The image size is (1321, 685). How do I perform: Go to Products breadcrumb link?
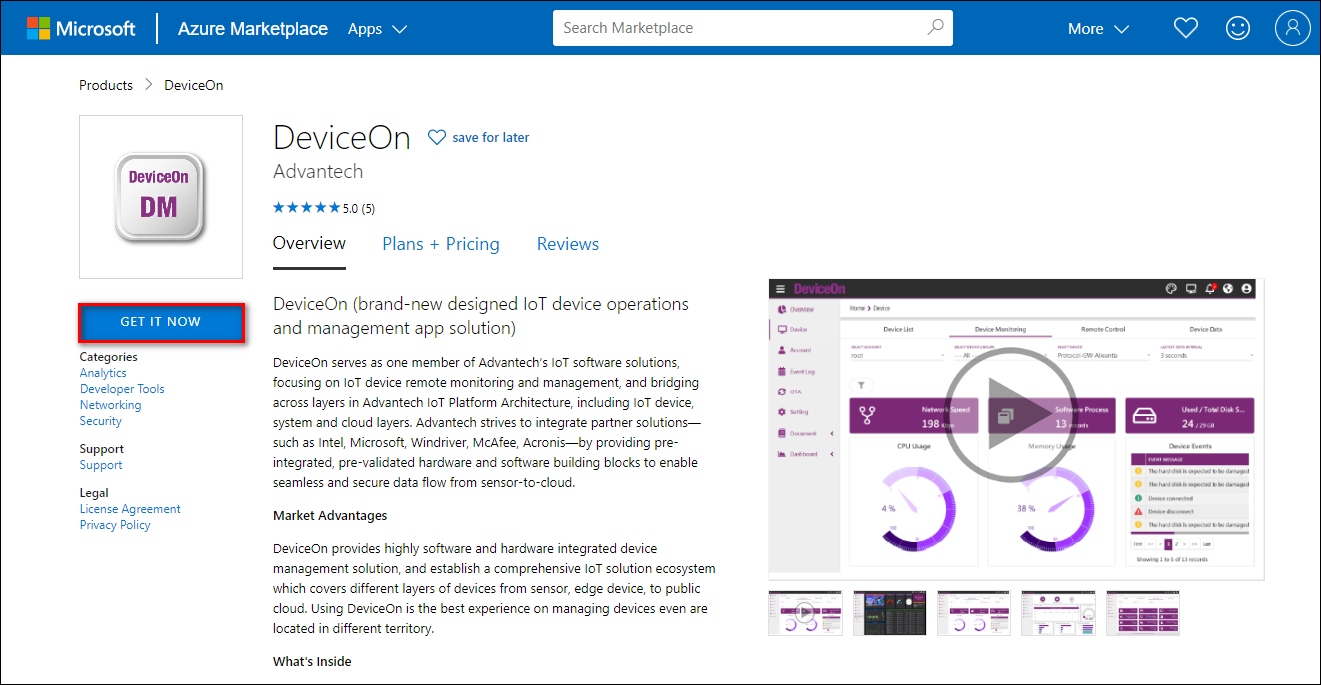pos(106,85)
